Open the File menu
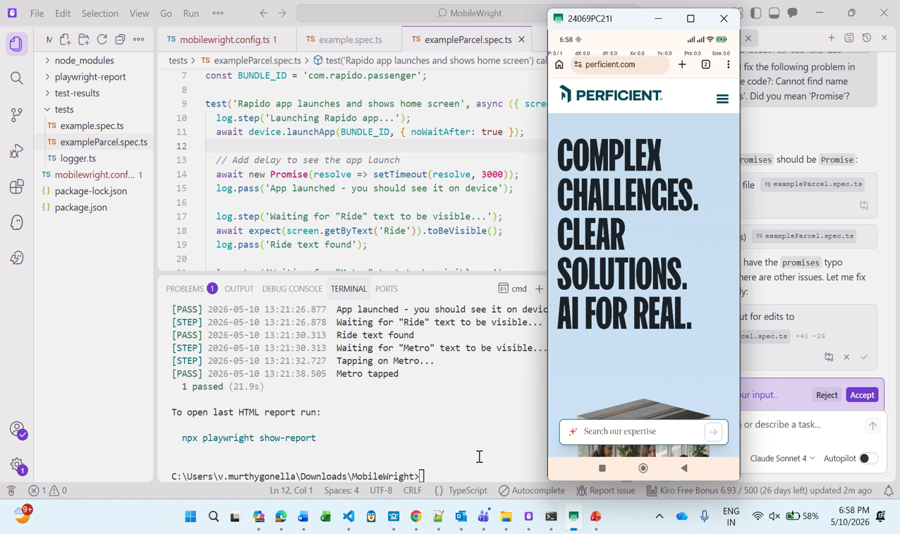Image resolution: width=900 pixels, height=534 pixels. point(37,13)
